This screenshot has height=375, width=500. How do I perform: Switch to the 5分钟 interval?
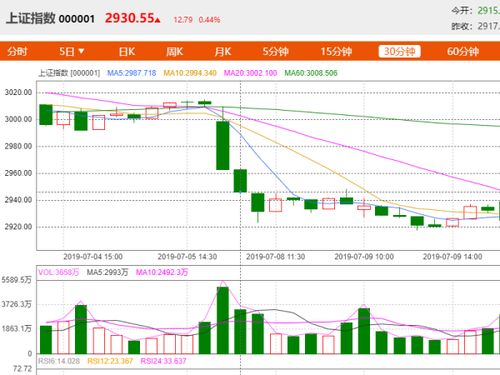[275, 52]
